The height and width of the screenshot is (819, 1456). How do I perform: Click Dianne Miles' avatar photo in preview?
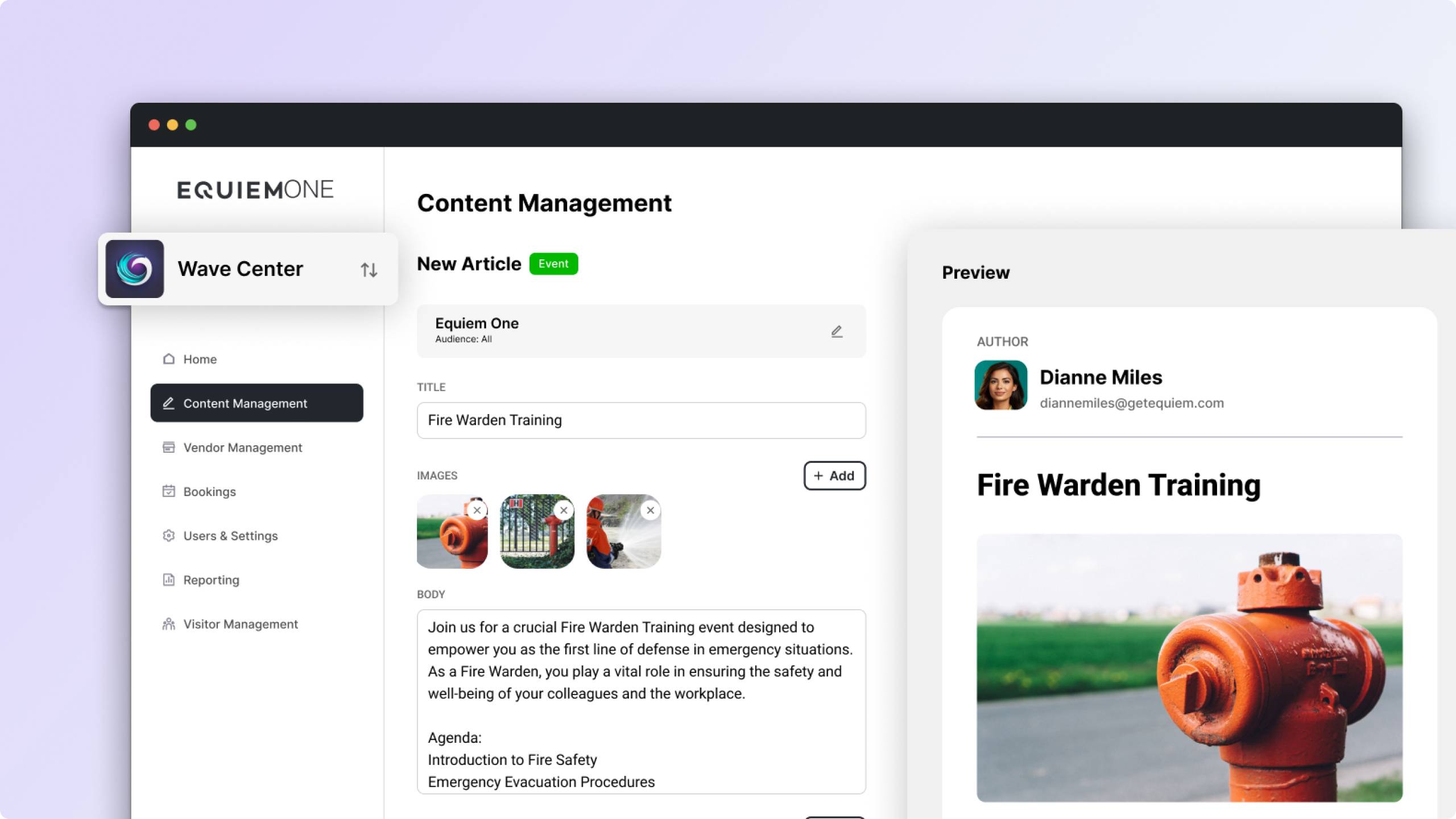1000,385
